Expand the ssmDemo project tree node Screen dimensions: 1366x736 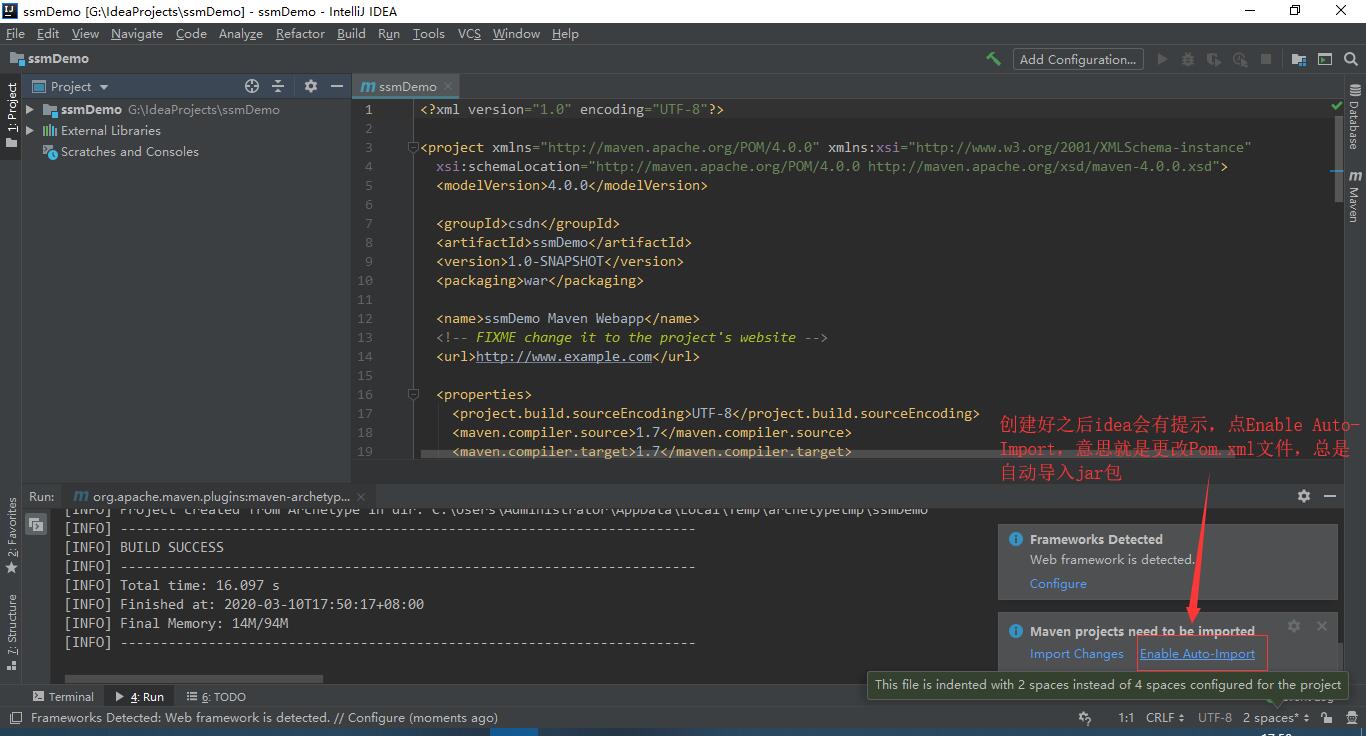click(x=30, y=109)
